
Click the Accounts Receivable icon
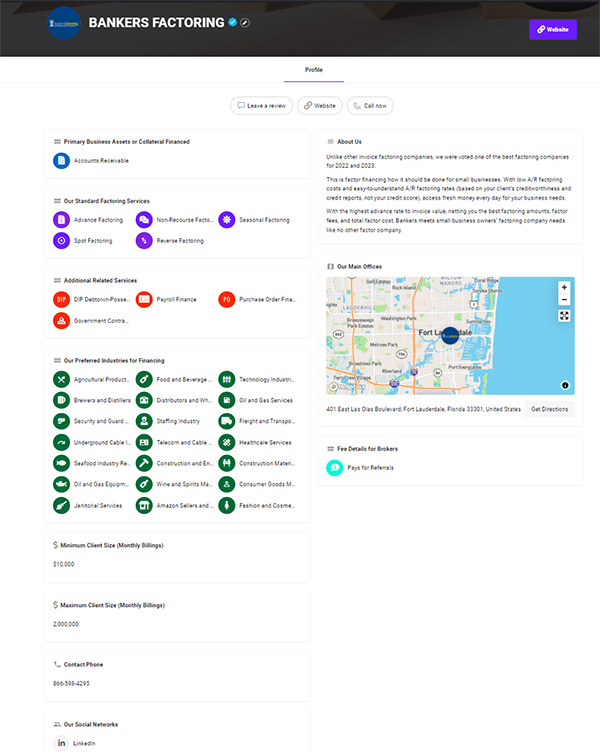pyautogui.click(x=61, y=160)
